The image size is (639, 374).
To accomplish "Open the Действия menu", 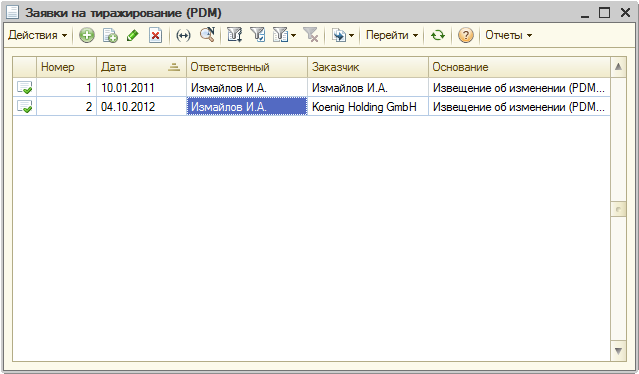I will click(x=37, y=35).
